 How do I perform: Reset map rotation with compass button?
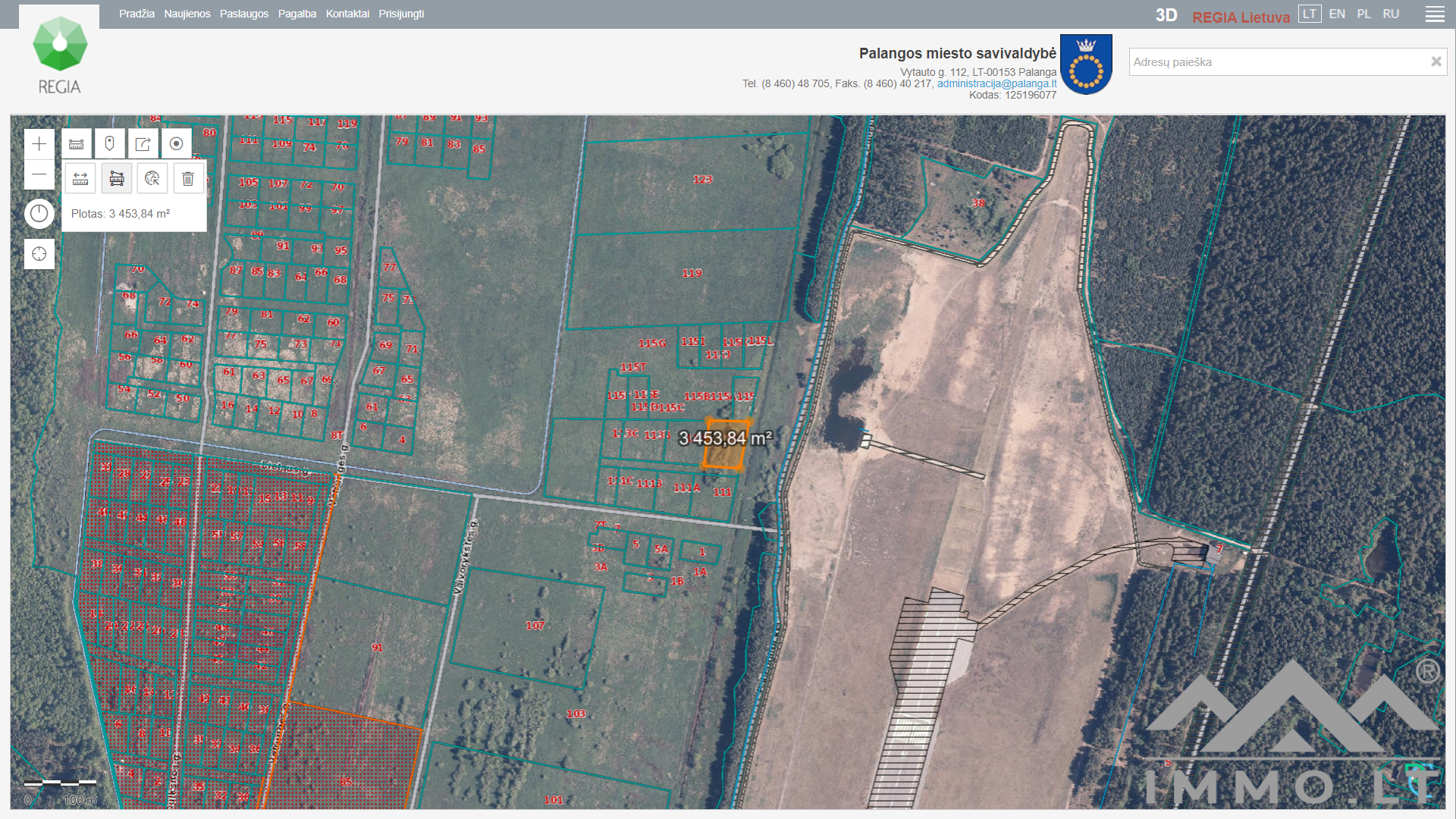pos(39,214)
